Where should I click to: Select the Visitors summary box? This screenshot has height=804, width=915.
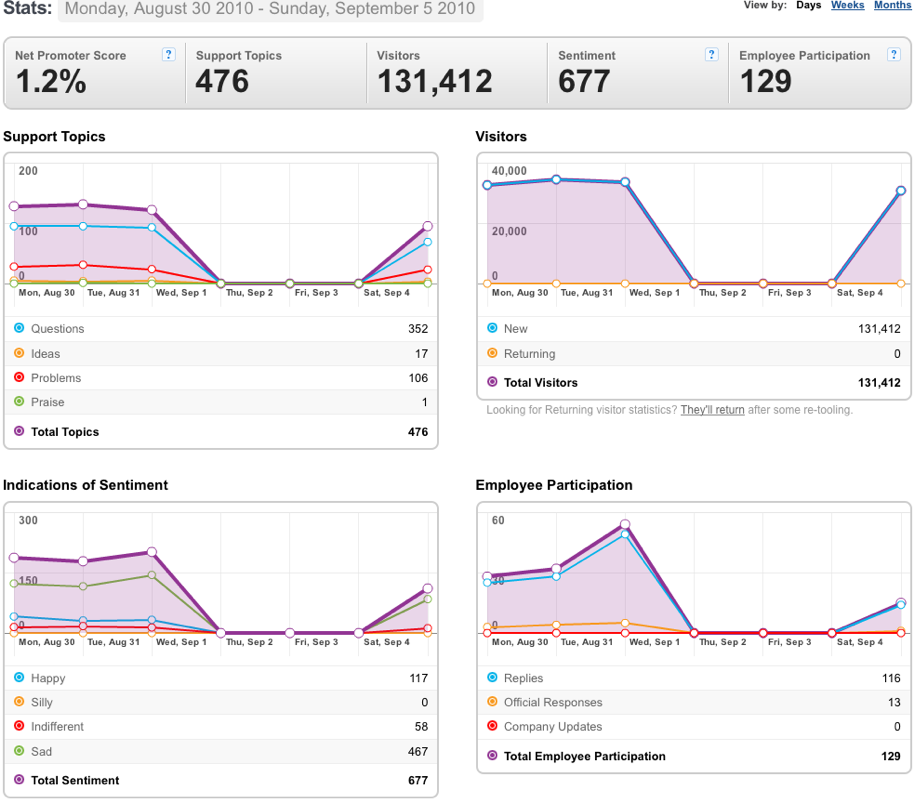[x=457, y=73]
